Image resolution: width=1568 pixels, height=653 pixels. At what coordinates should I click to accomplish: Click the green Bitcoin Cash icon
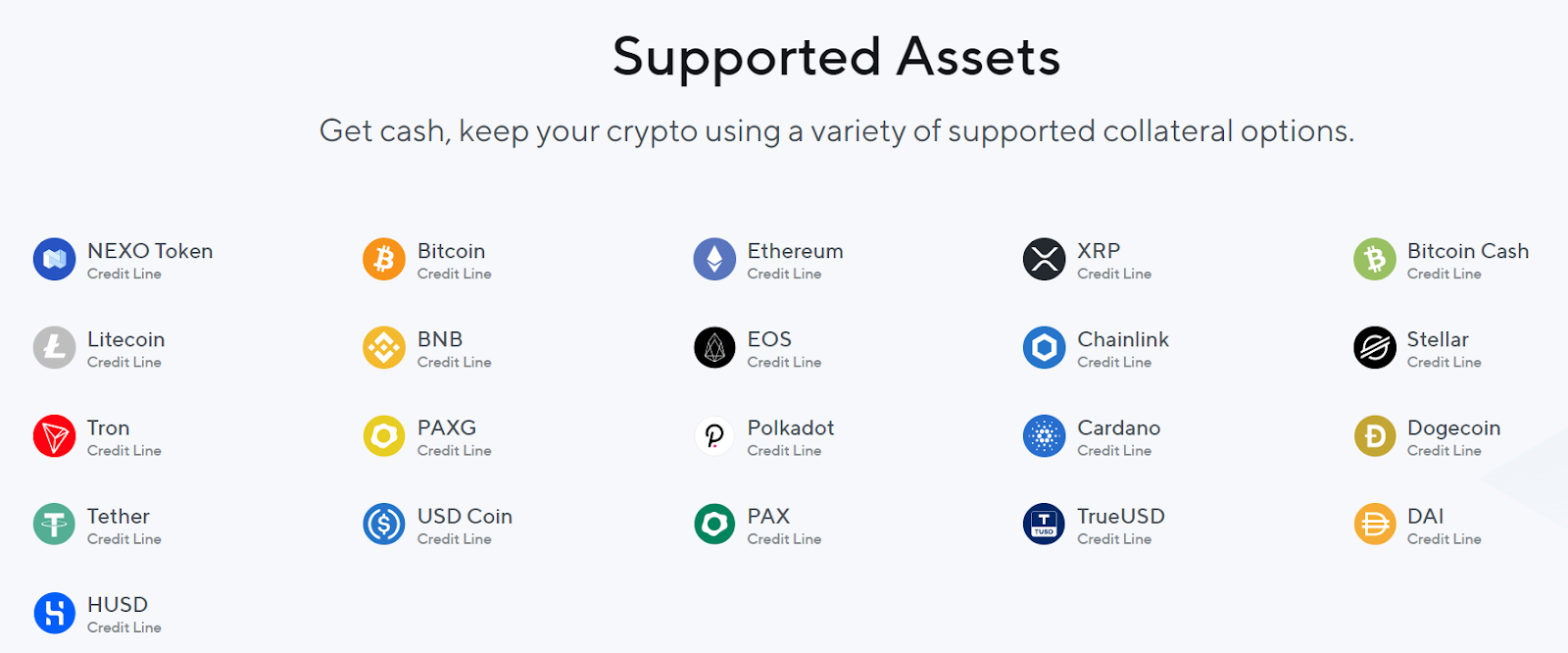tap(1375, 260)
